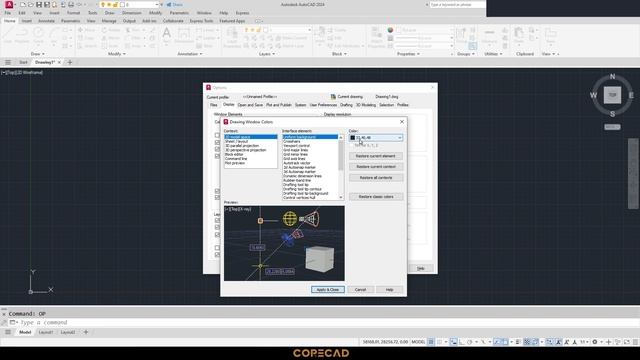Image resolution: width=640 pixels, height=360 pixels.
Task: Expand the Layers panel title dropdown
Action: 267,54
